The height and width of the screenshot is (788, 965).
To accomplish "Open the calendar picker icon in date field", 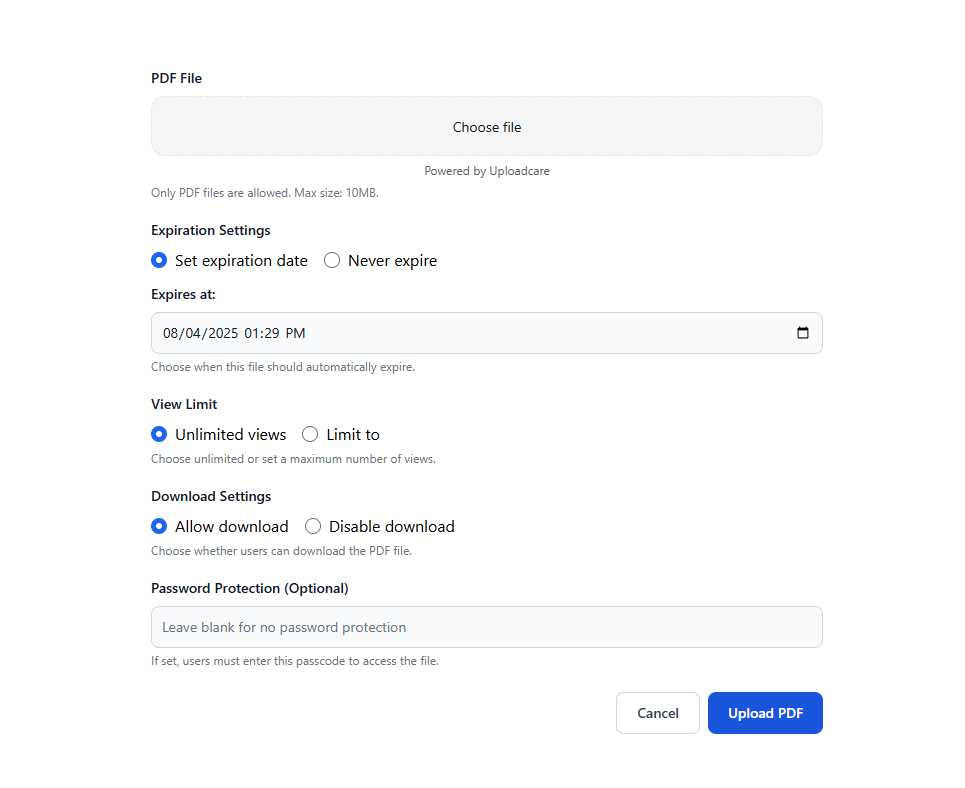I will pyautogui.click(x=802, y=333).
